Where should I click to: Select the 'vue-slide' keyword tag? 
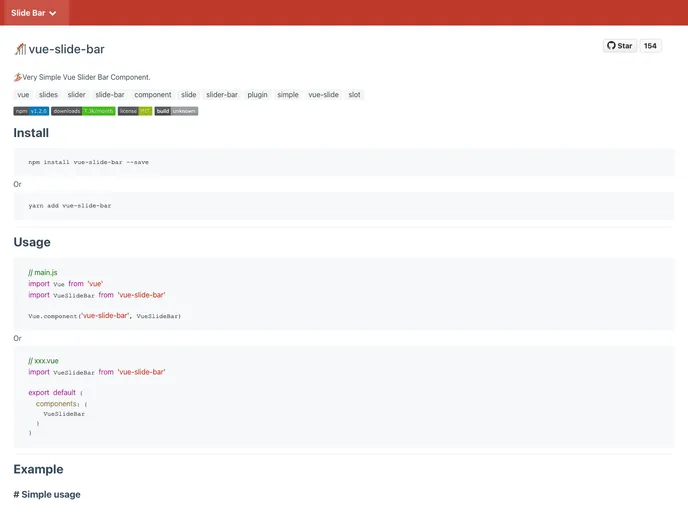[323, 95]
